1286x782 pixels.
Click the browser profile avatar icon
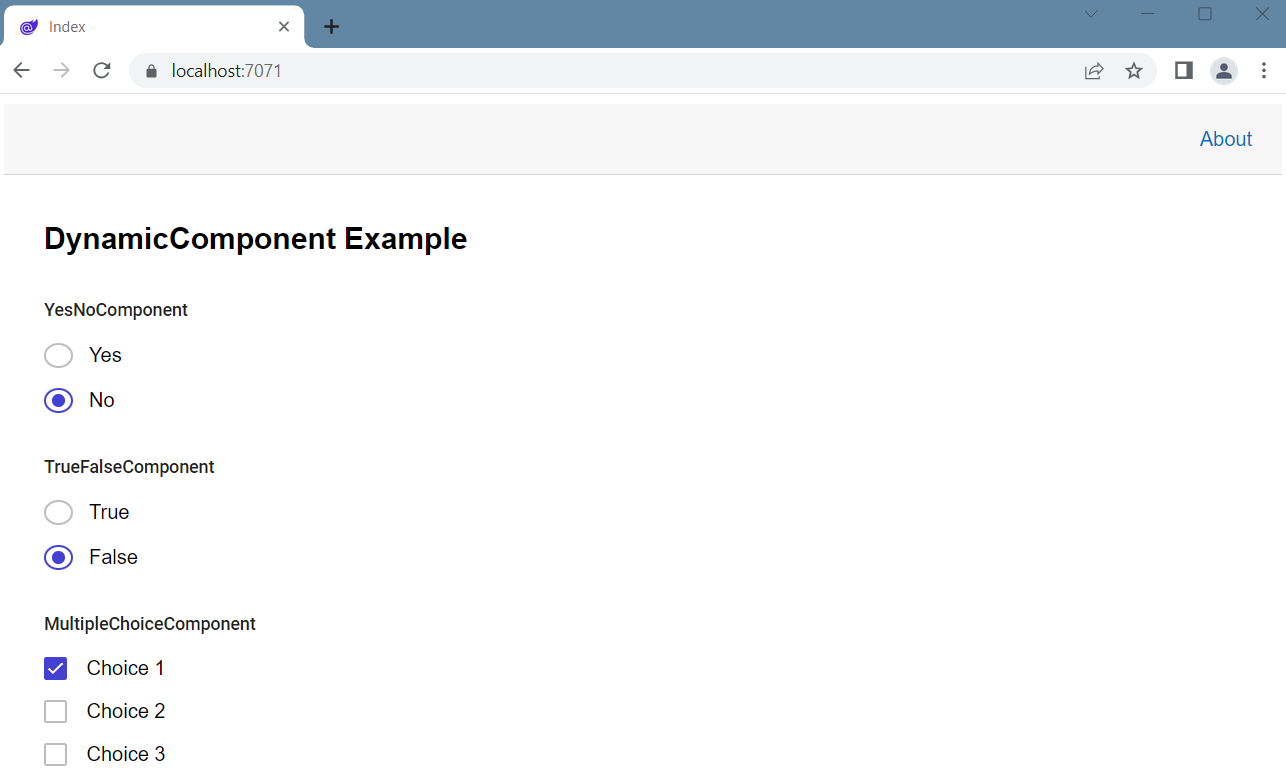point(1224,70)
